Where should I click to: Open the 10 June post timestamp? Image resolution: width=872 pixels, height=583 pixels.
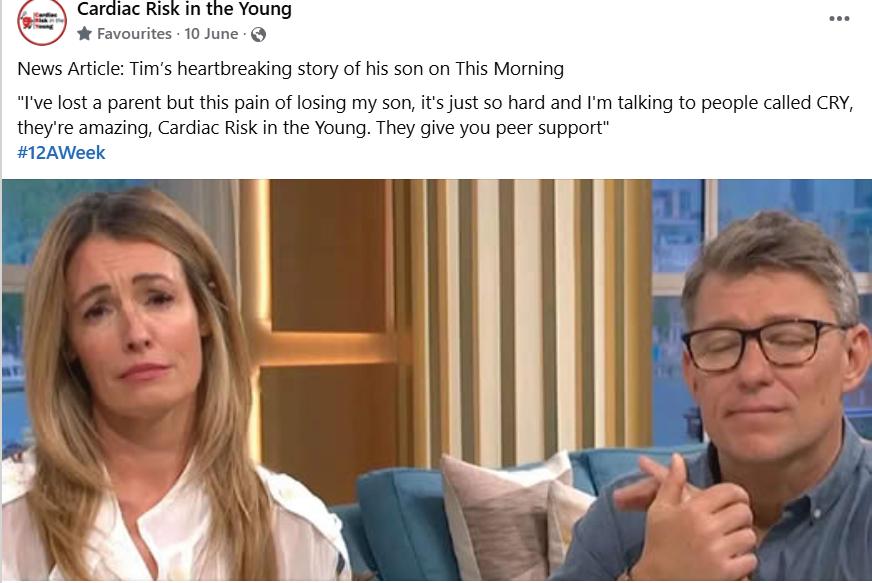tap(211, 34)
